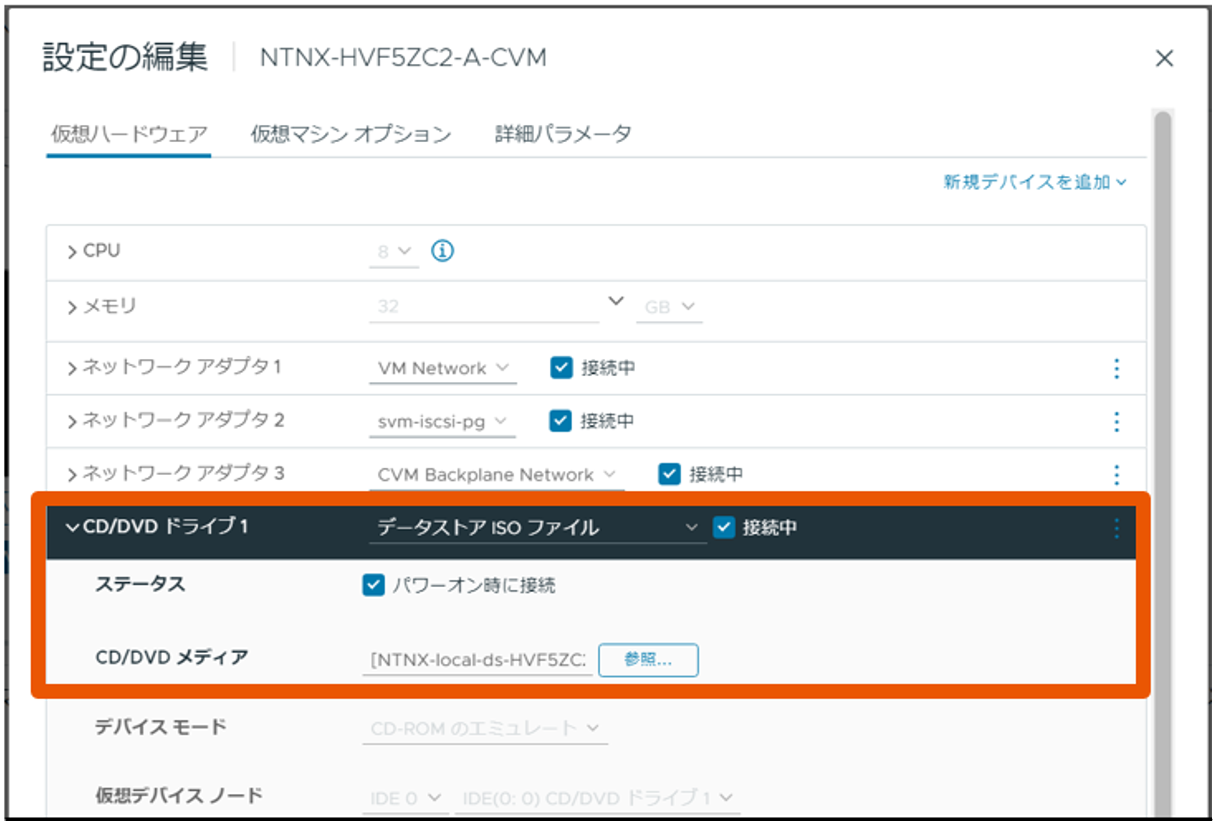Image resolution: width=1213 pixels, height=821 pixels.
Task: Toggle パワーオン時に接続 checkbox
Action: click(x=373, y=586)
